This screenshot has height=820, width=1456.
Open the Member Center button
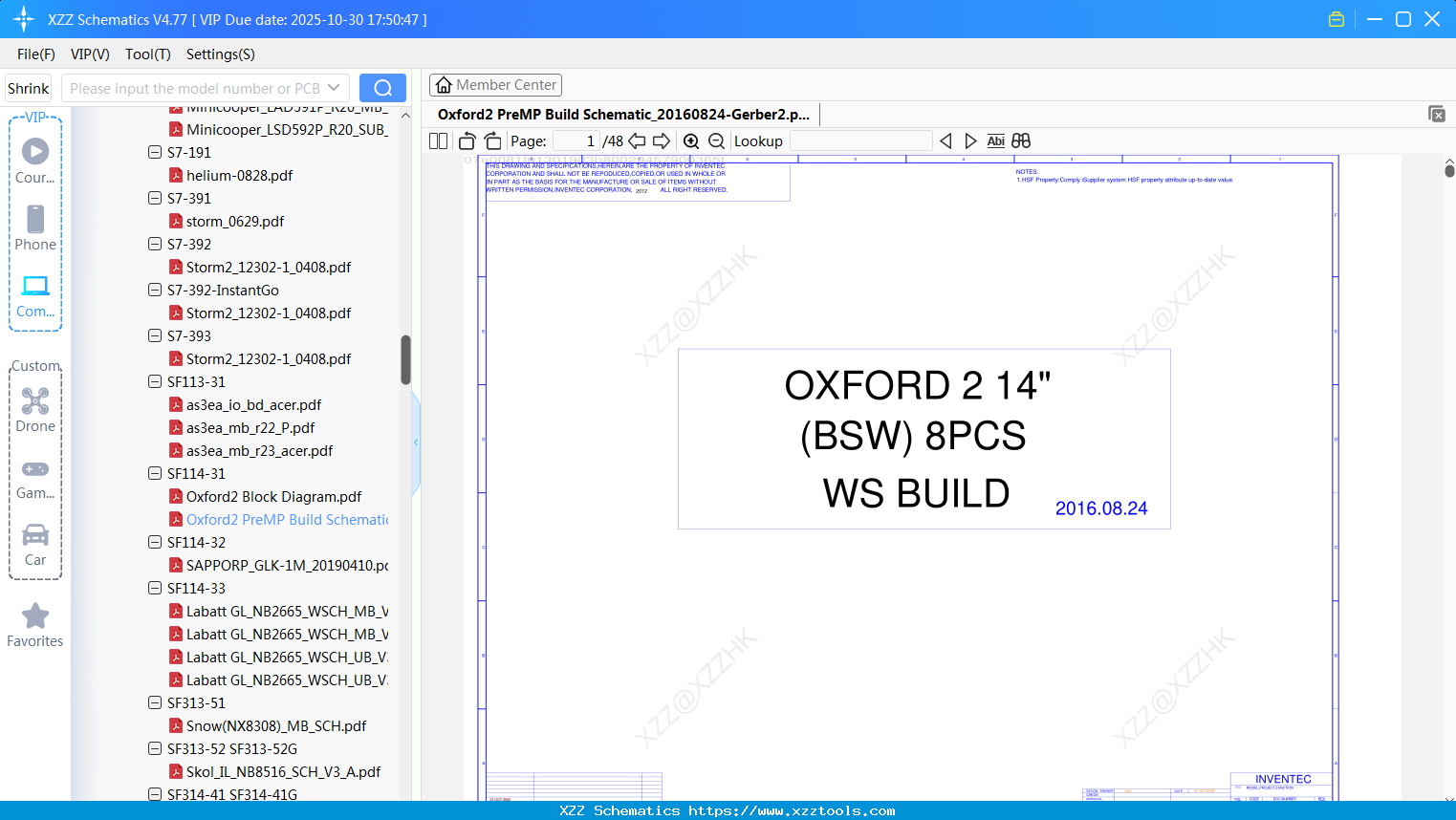pos(495,85)
